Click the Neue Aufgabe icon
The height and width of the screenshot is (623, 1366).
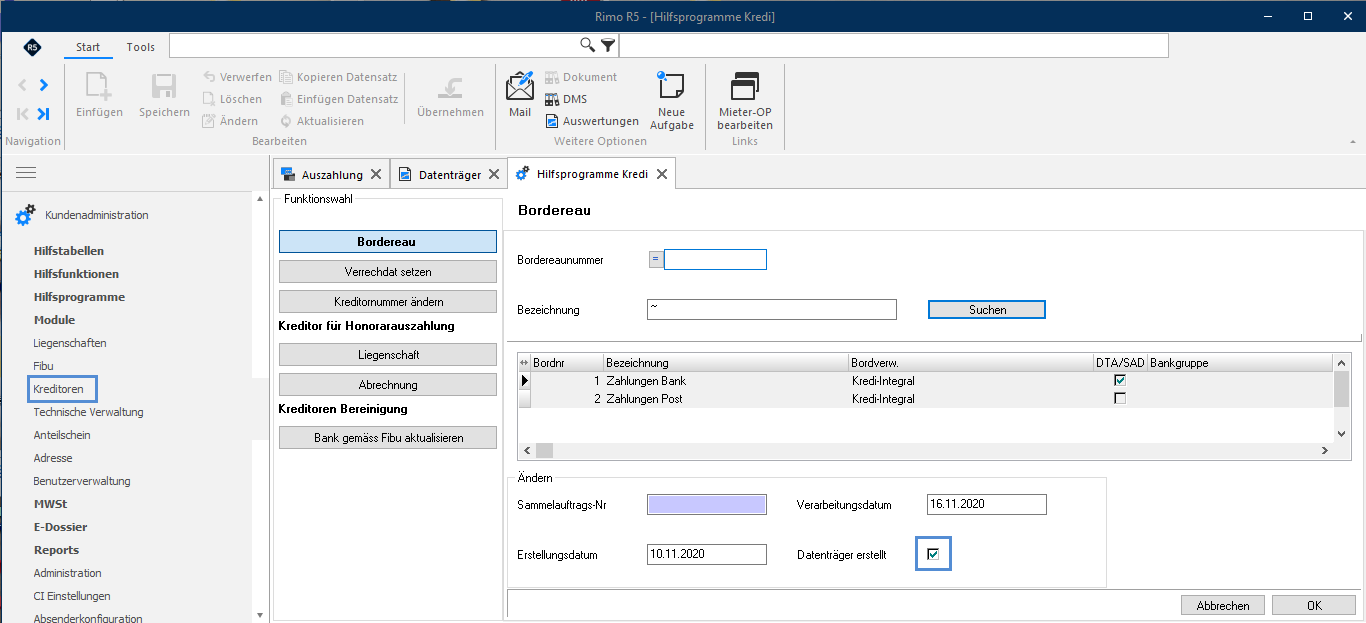point(671,87)
